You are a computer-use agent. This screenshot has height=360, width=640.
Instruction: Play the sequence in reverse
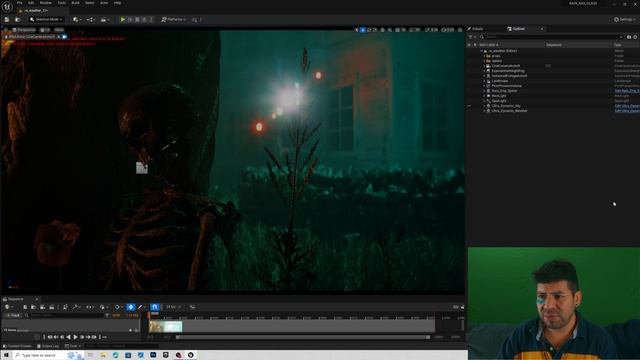[x=68, y=337]
